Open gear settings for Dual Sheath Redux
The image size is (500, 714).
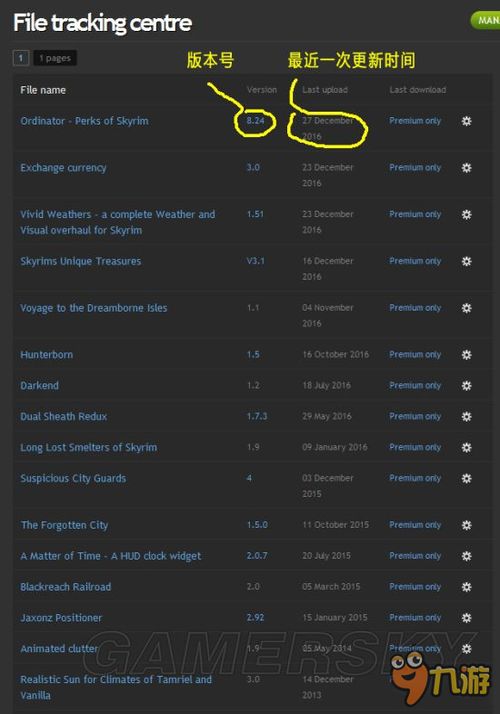(466, 417)
